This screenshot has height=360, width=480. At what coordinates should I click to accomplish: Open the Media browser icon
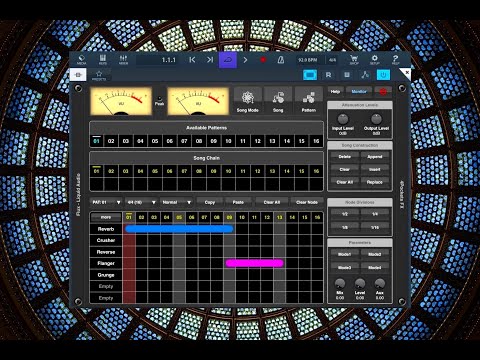tap(81, 60)
